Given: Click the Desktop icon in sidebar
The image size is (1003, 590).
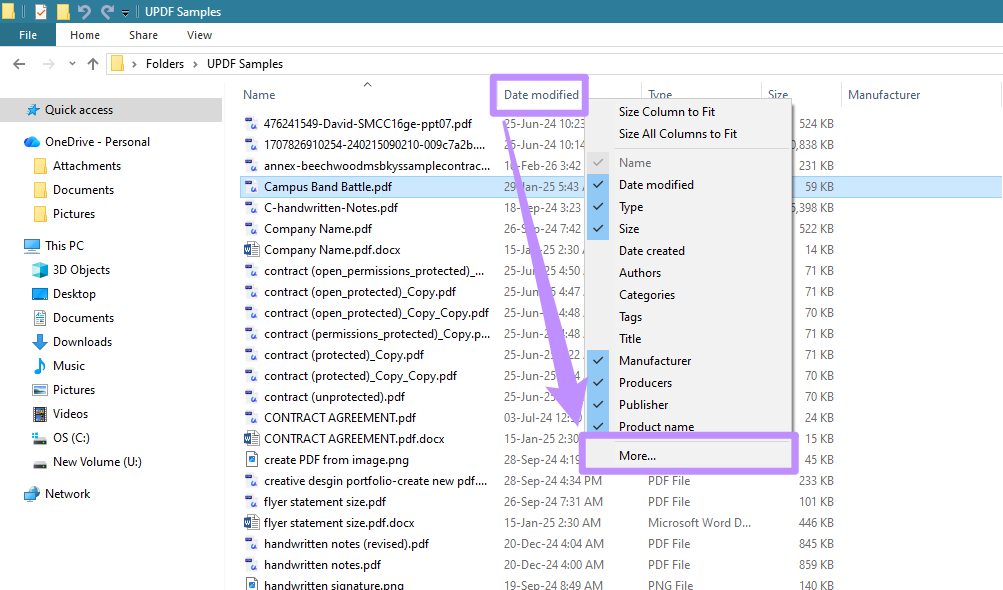Looking at the screenshot, I should coord(40,294).
